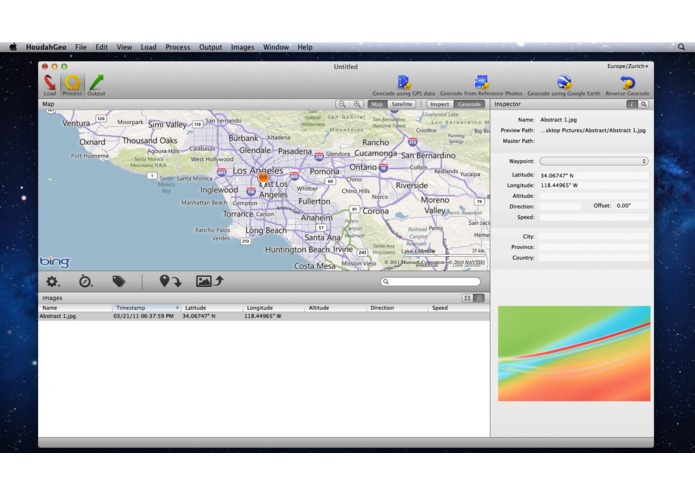Open the Process menu
Screen dimensions: 695x494
pos(178,47)
